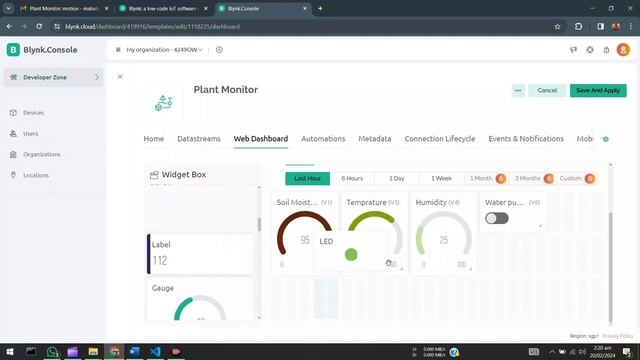Click the upgrade badge on 3 Months
The width and height of the screenshot is (640, 360).
coord(549,178)
